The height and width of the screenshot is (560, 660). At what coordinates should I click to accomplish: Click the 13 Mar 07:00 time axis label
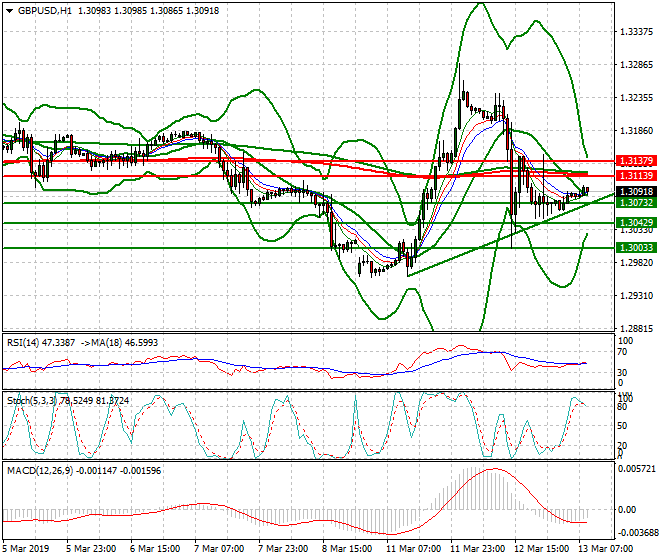[605, 549]
